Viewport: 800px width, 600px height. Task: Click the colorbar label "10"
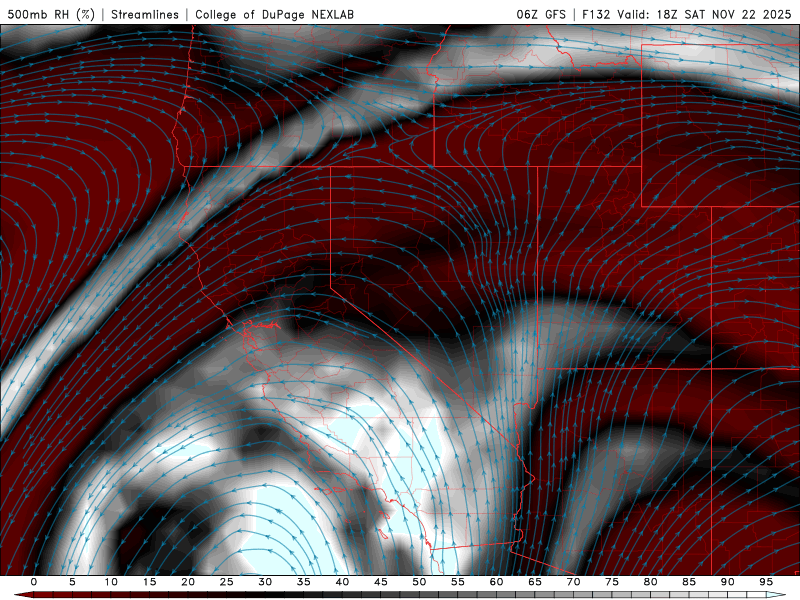[111, 582]
